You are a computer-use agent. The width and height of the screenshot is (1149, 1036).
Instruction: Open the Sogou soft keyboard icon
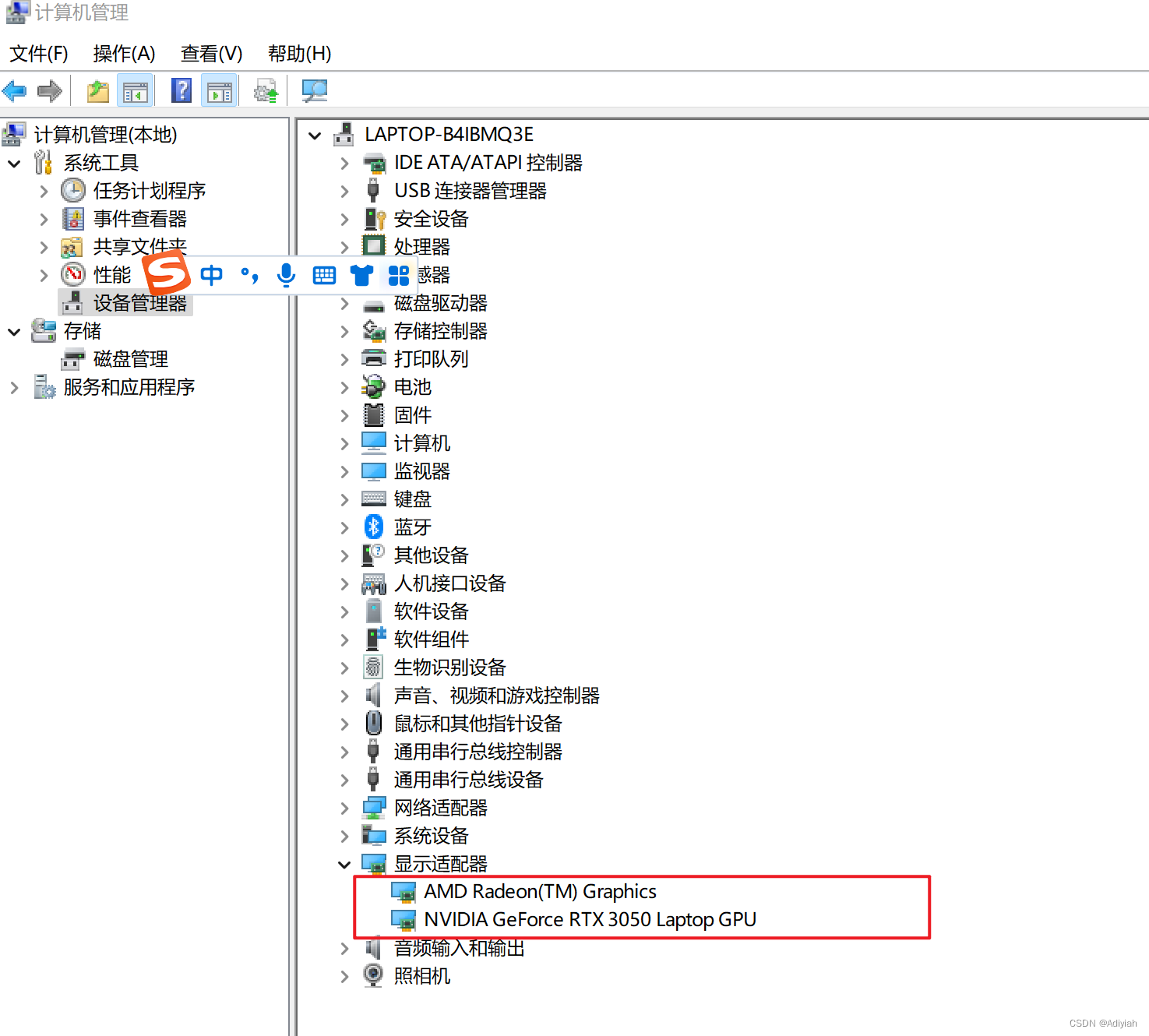point(324,275)
